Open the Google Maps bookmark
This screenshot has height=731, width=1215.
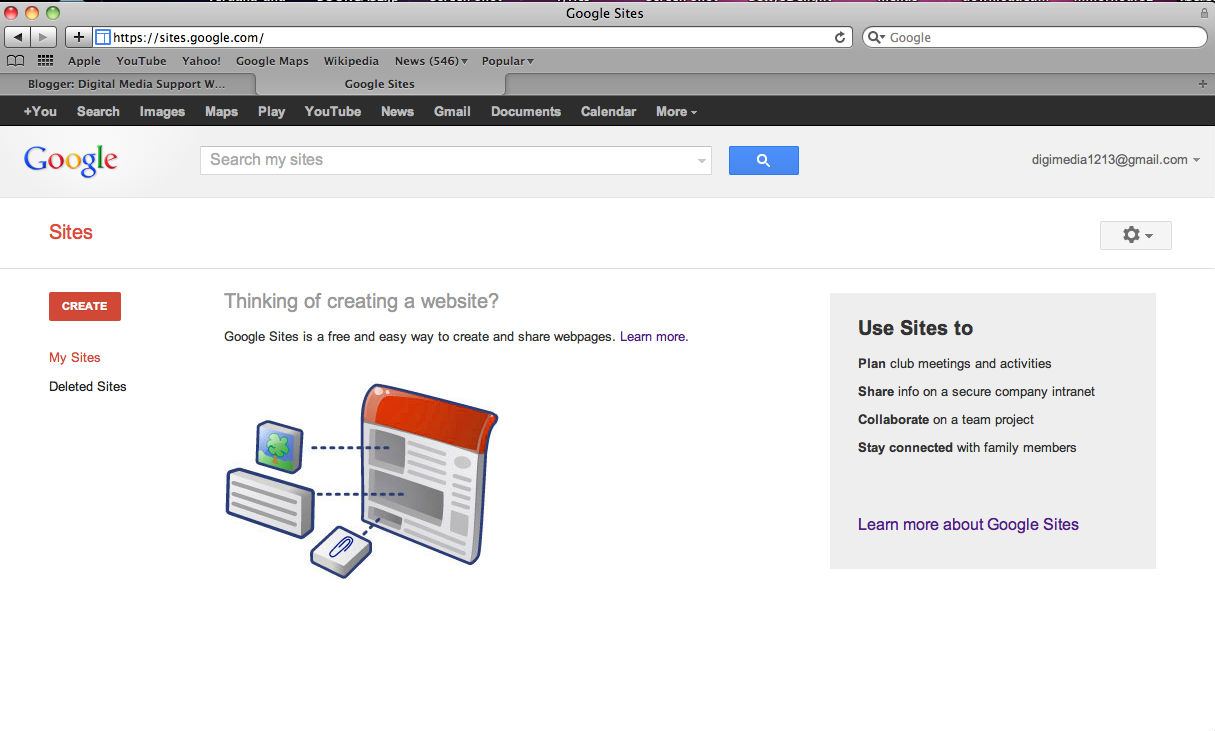pyautogui.click(x=272, y=61)
